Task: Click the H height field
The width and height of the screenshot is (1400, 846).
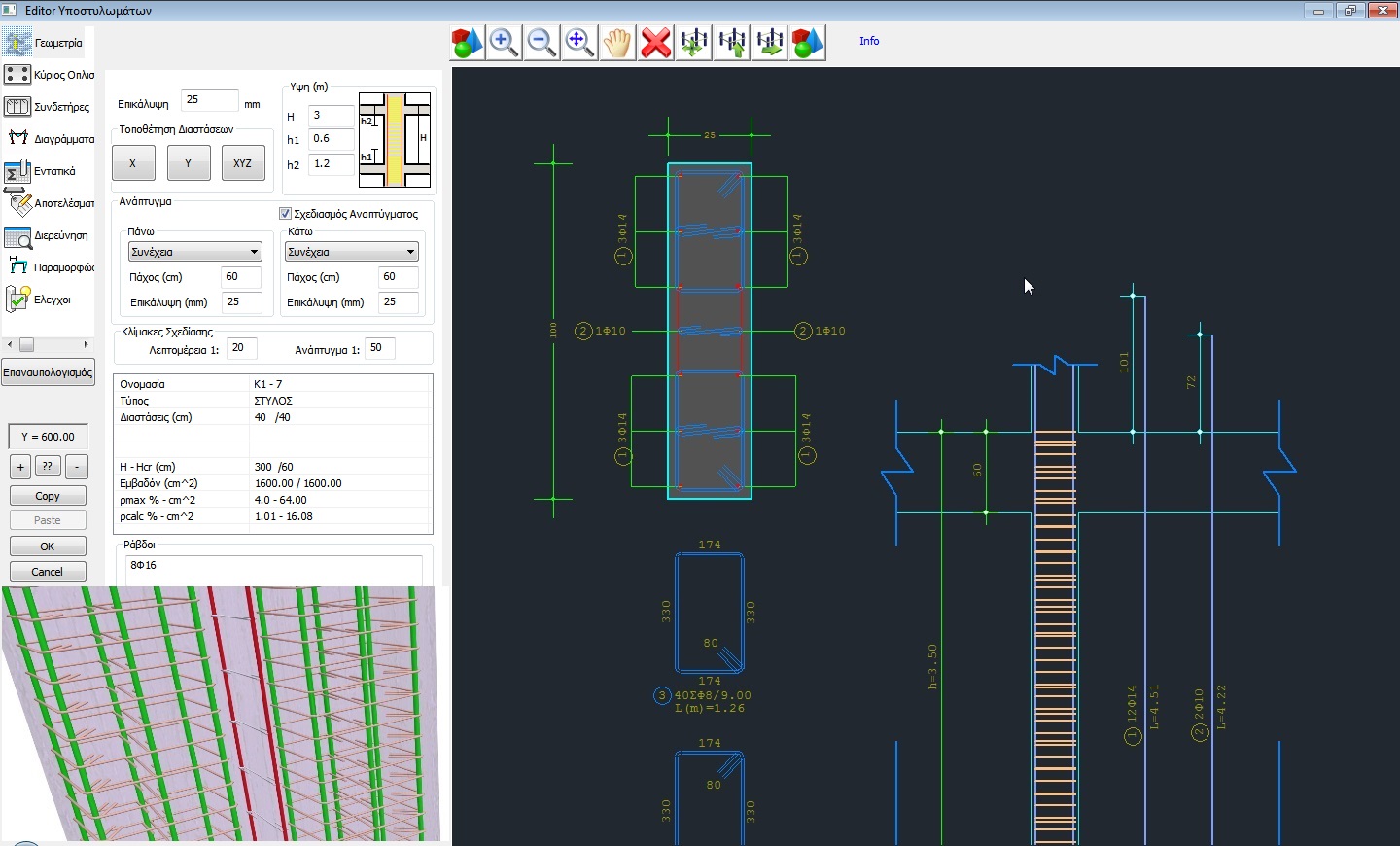Action: (332, 116)
